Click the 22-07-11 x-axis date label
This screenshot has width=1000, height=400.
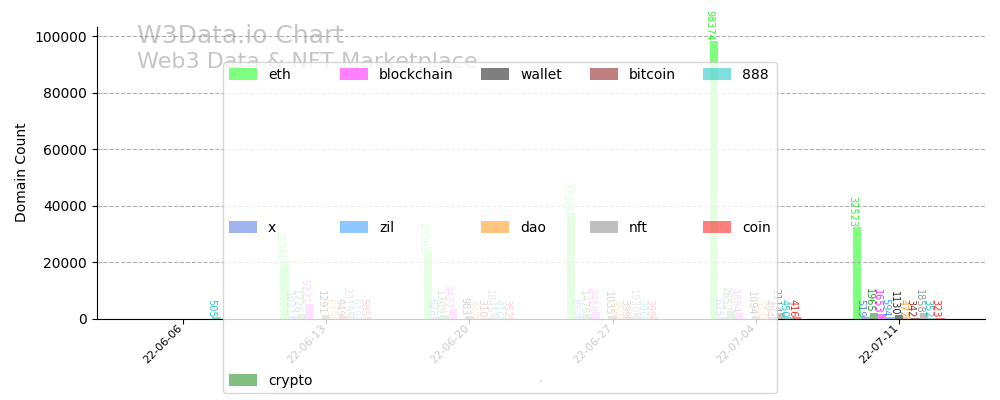tap(879, 344)
